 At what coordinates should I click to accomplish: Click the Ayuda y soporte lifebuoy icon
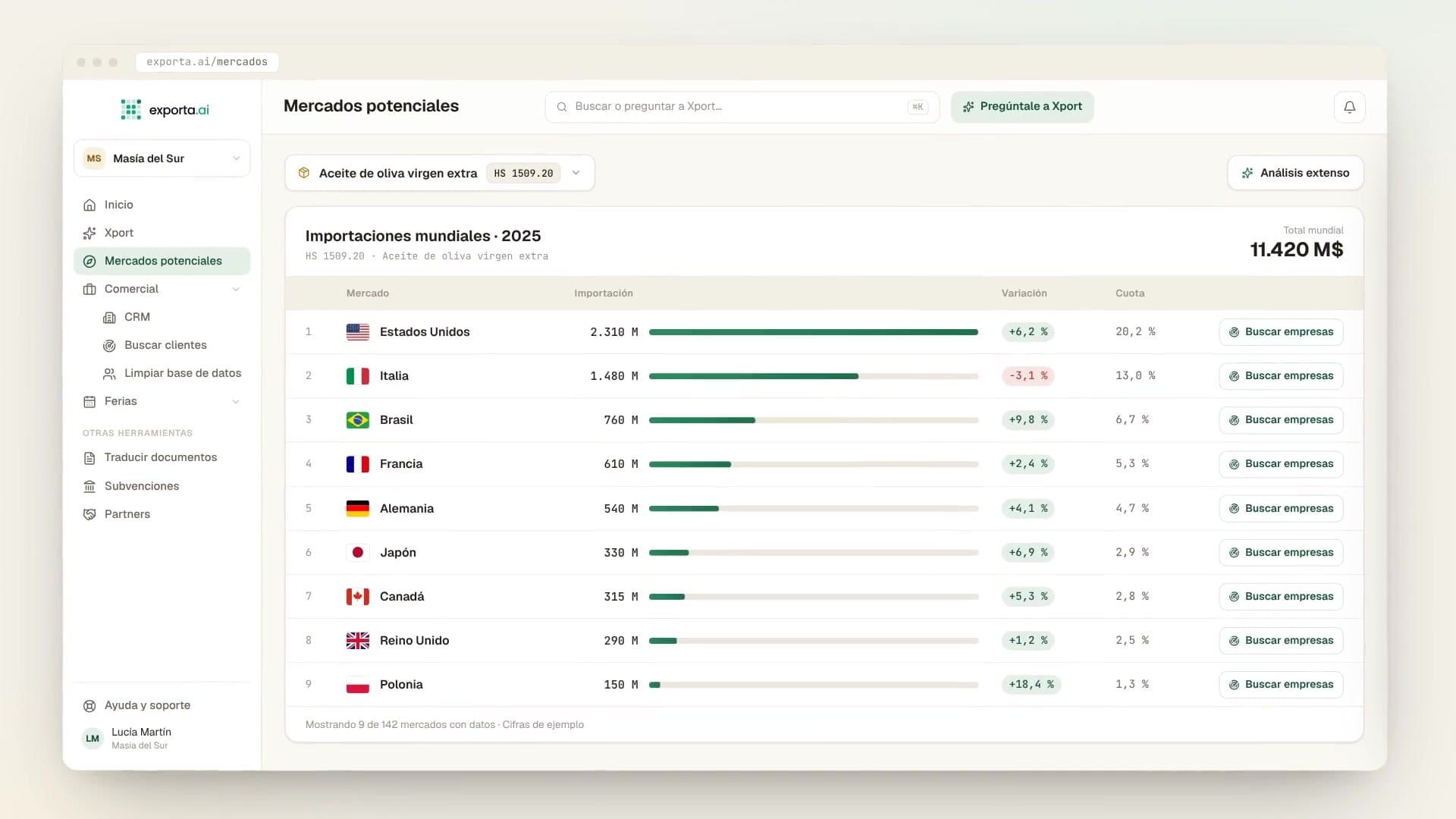click(89, 705)
